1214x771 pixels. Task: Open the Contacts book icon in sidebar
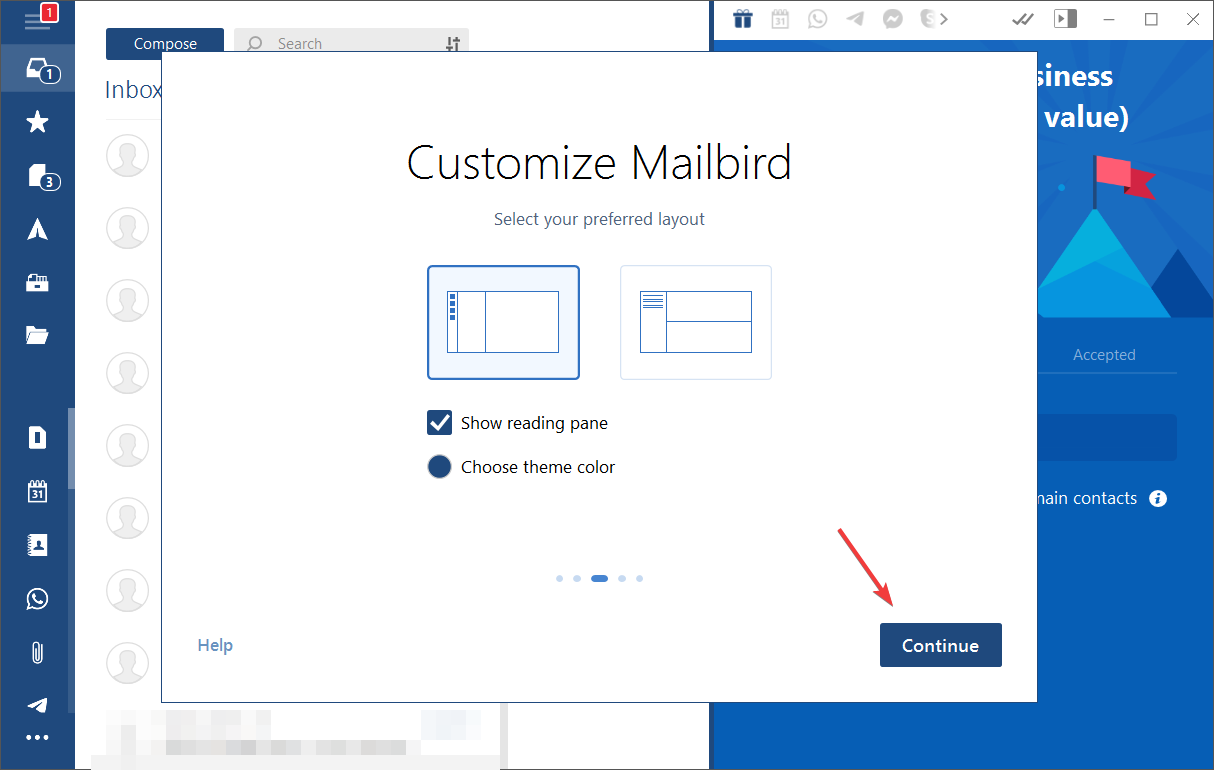[x=37, y=545]
